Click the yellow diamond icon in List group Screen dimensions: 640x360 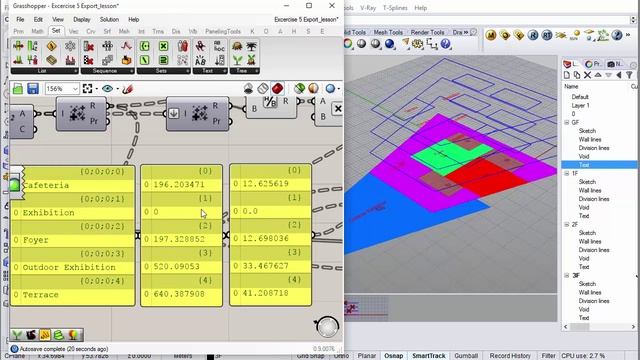click(51, 46)
